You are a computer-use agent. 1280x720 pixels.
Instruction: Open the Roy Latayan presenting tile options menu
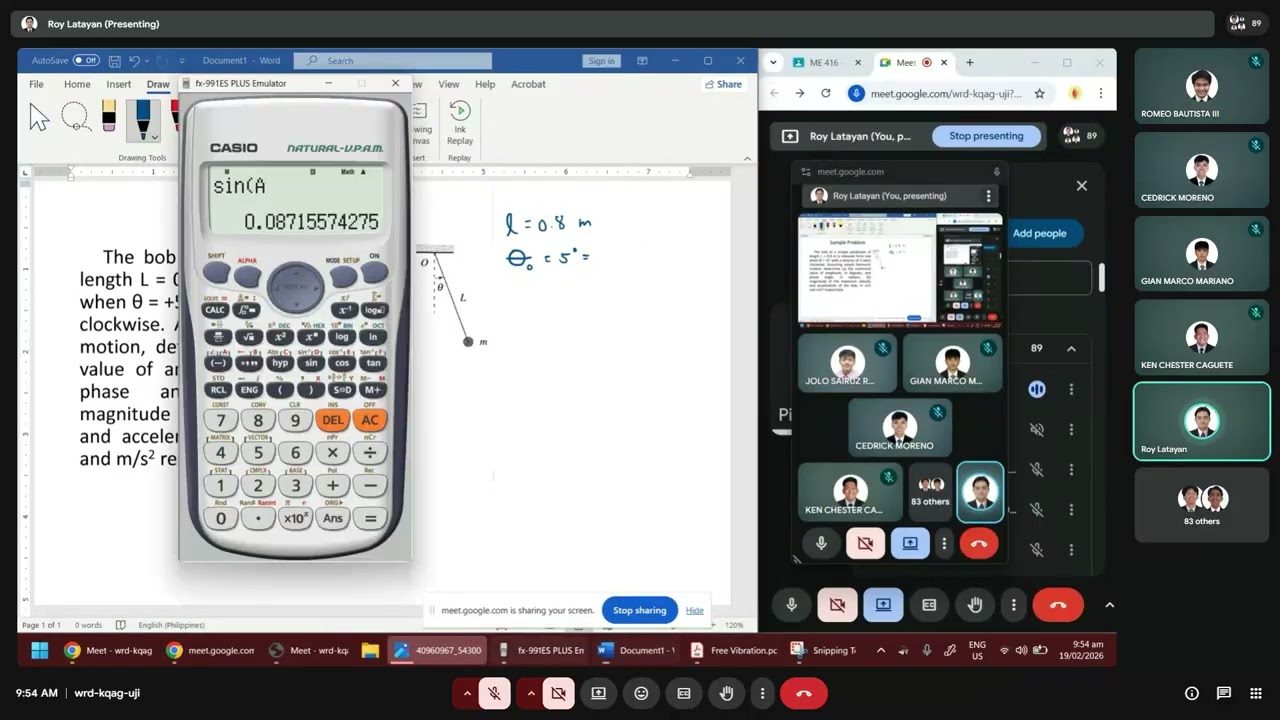pos(988,196)
